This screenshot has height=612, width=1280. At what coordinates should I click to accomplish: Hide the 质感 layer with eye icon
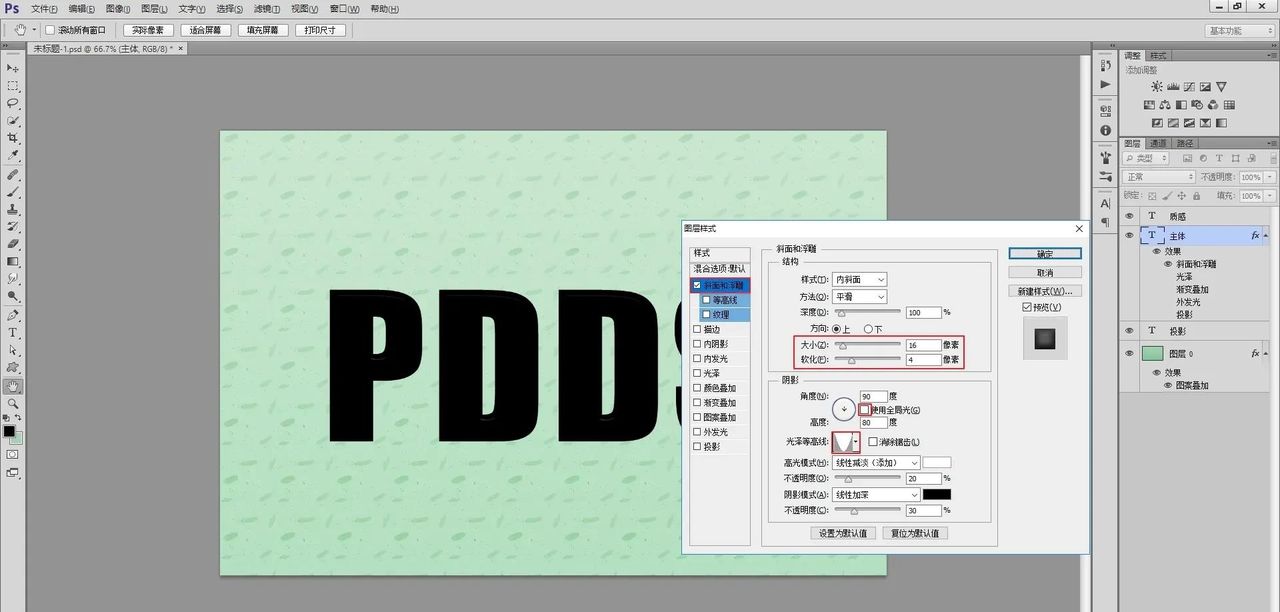click(x=1129, y=216)
